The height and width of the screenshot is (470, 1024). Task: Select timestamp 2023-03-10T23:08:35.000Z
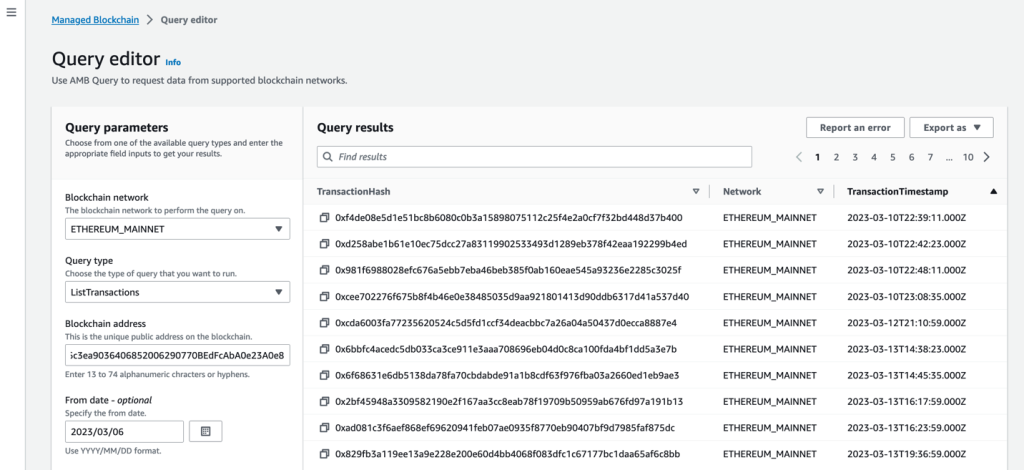pos(906,296)
